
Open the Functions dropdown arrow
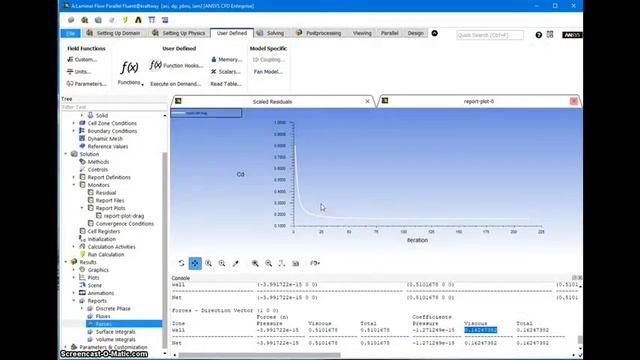142,84
